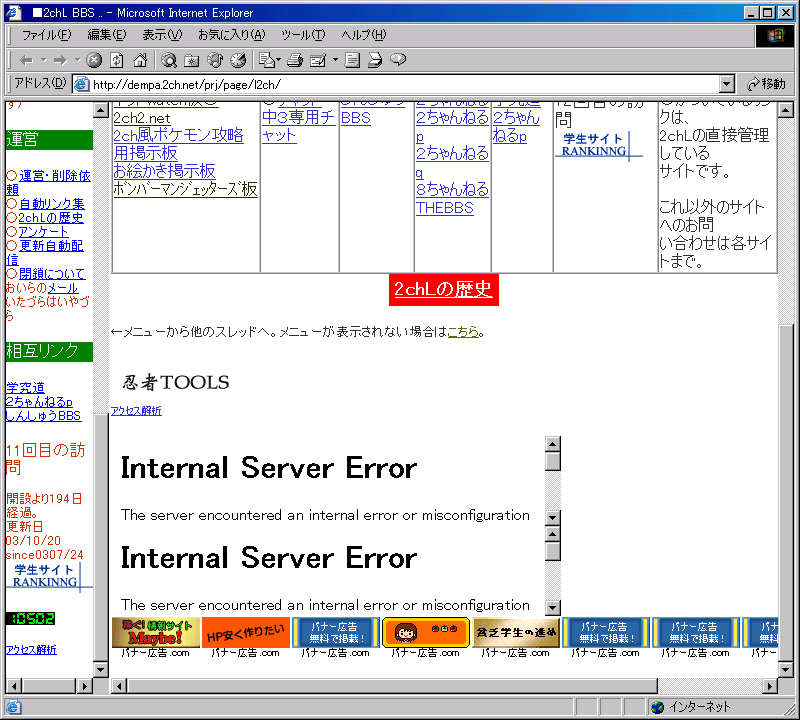Open the ファイル(F) menu

click(x=46, y=35)
